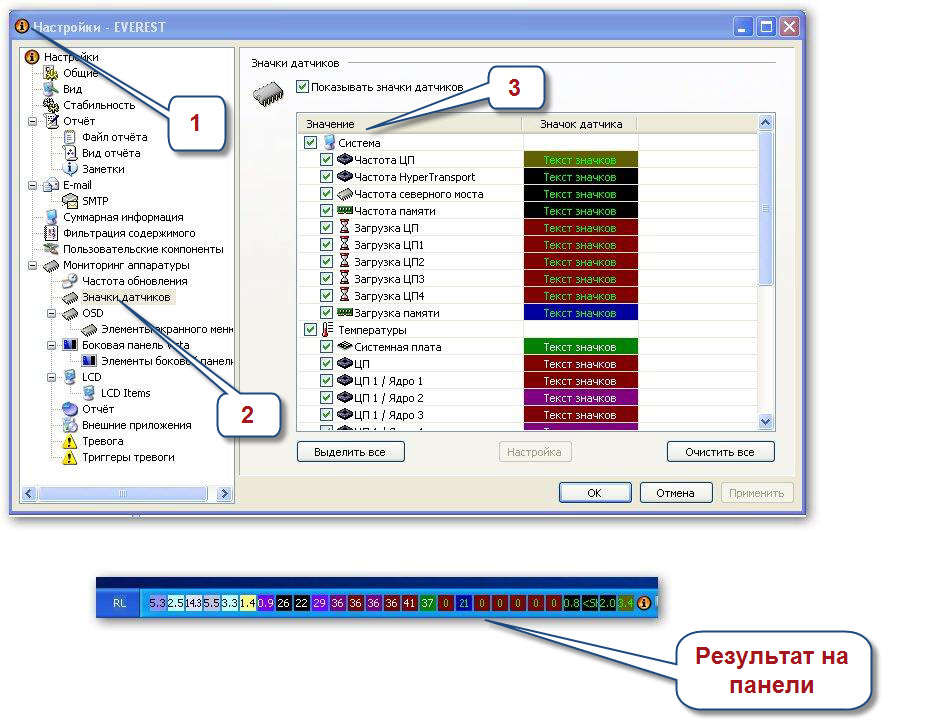This screenshot has height=723, width=942.
Task: Uncheck the ЦП 1 / Ядро 2 checkbox
Action: coord(326,398)
